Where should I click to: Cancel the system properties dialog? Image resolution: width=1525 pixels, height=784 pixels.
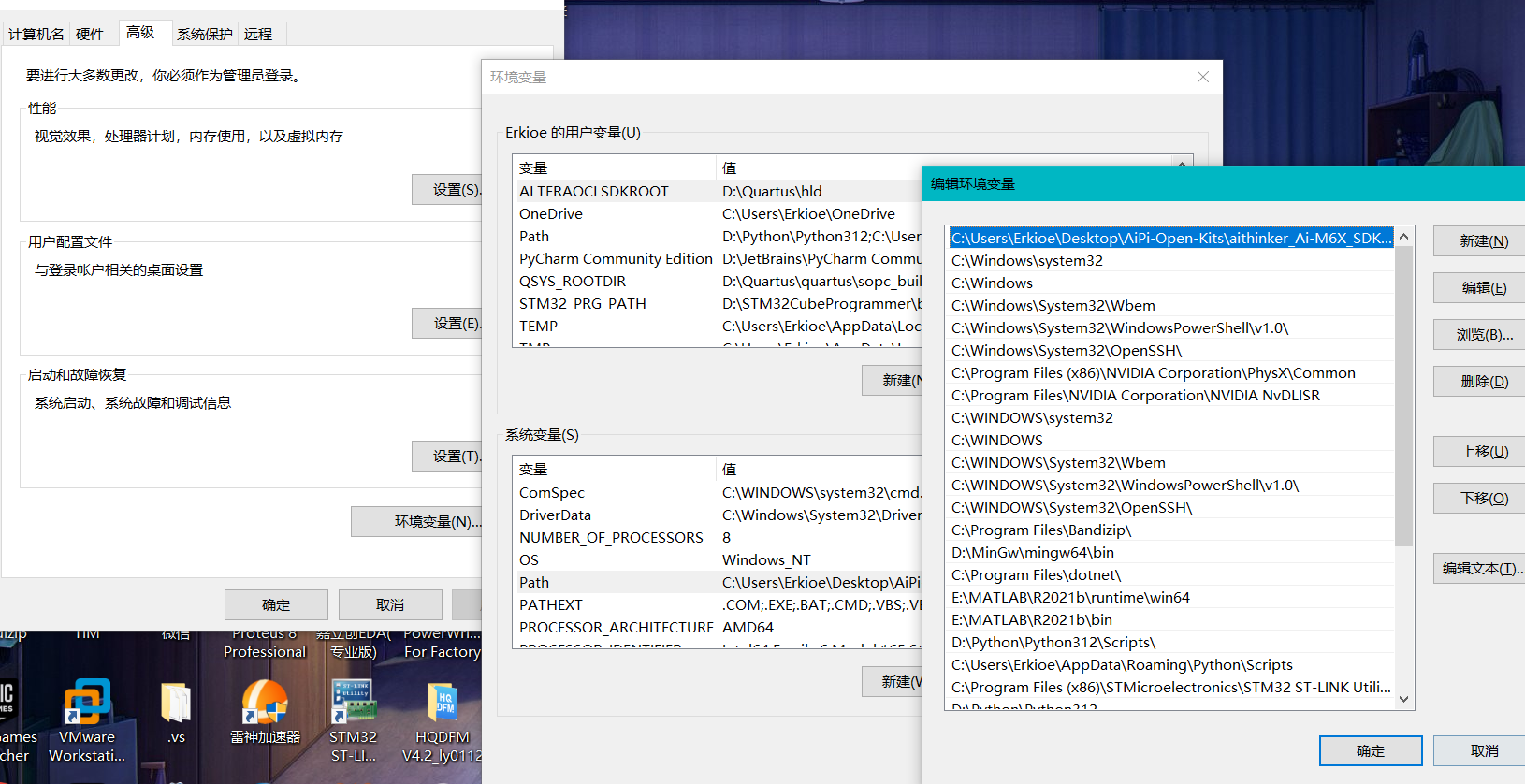point(390,604)
